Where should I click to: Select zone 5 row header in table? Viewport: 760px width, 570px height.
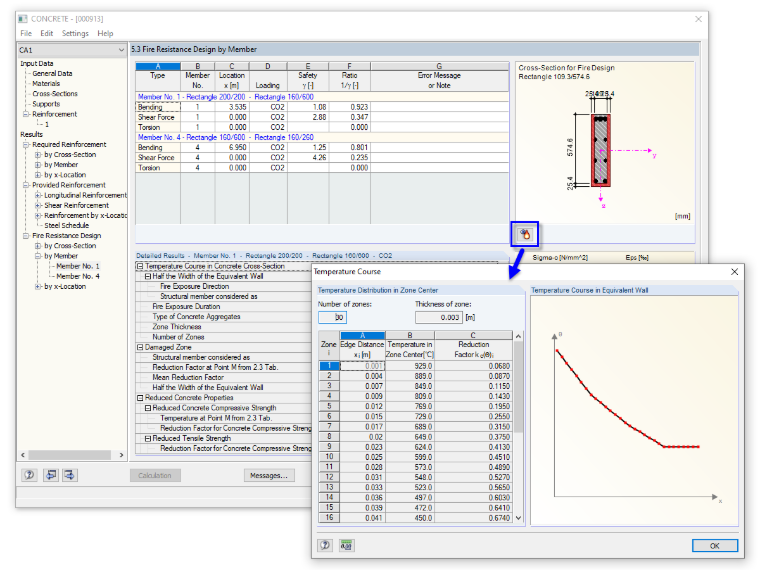(329, 406)
